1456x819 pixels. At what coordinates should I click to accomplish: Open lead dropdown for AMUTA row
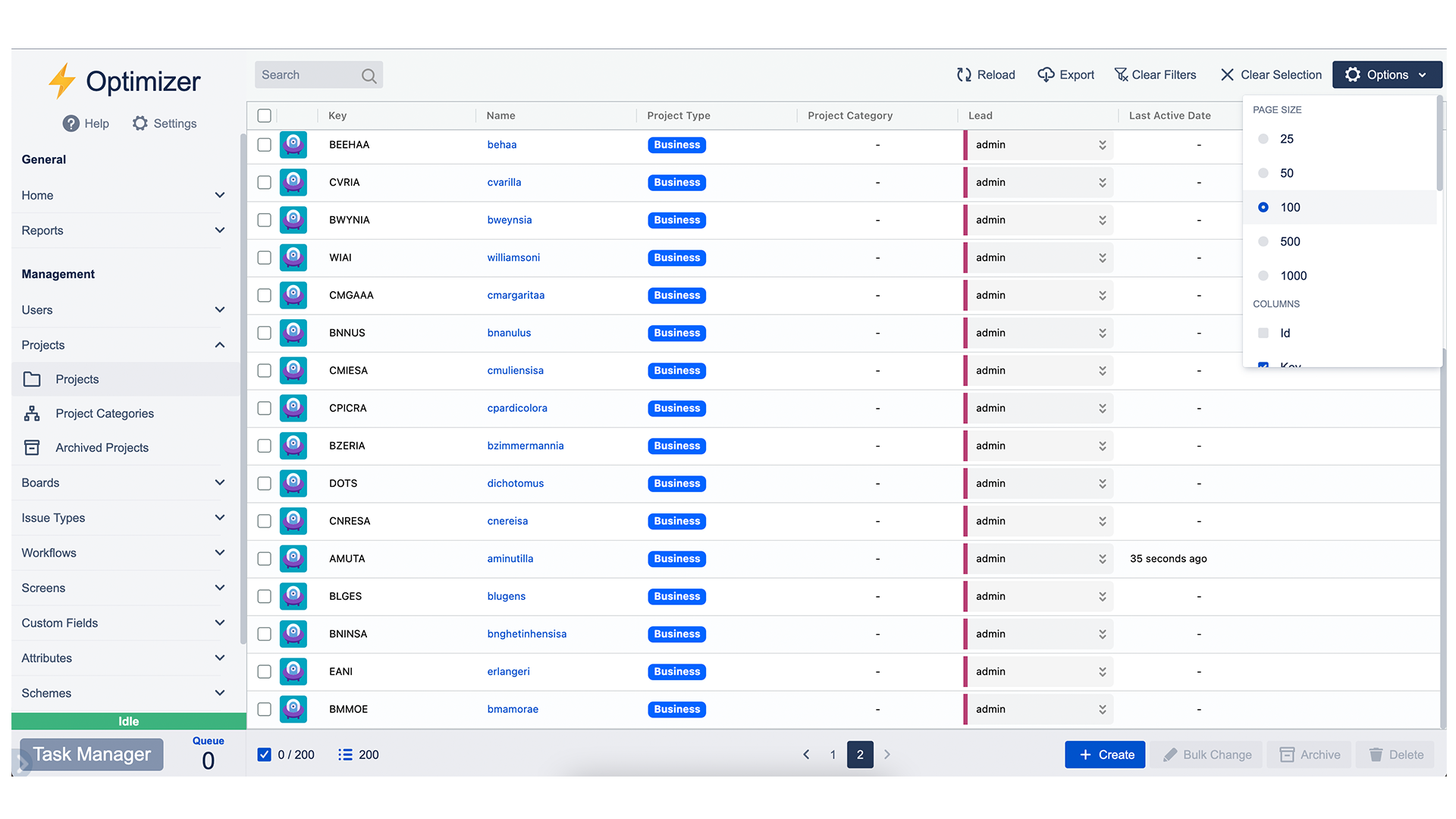point(1102,559)
